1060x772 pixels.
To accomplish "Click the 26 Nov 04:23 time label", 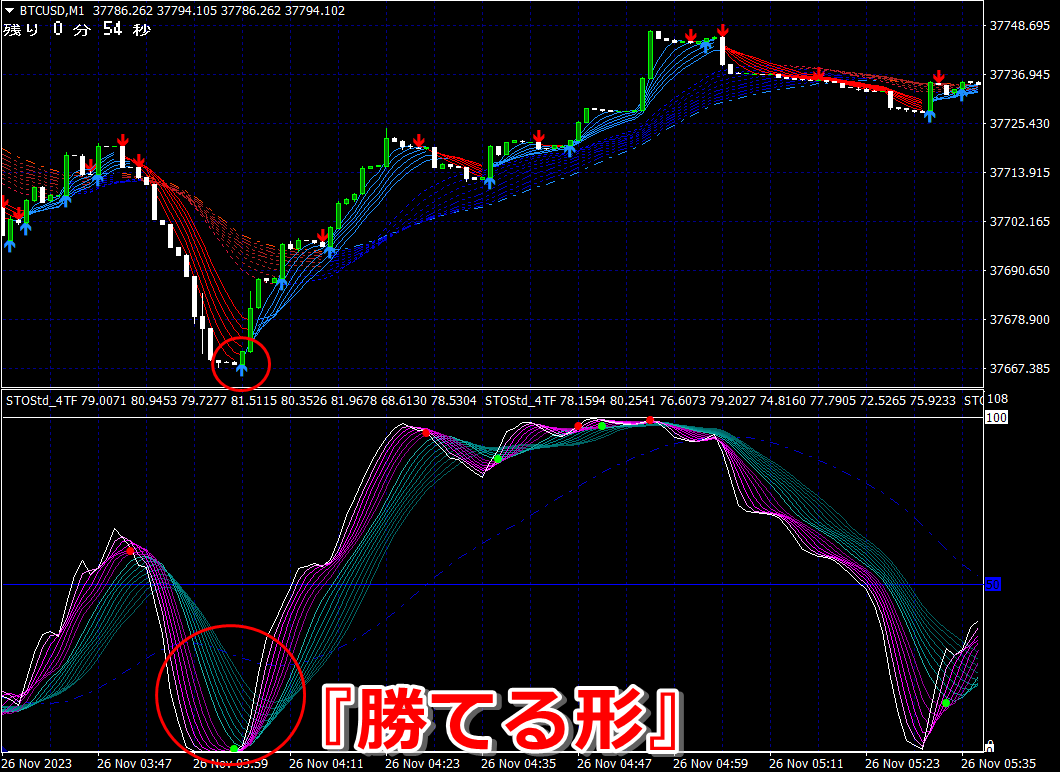I will [422, 764].
